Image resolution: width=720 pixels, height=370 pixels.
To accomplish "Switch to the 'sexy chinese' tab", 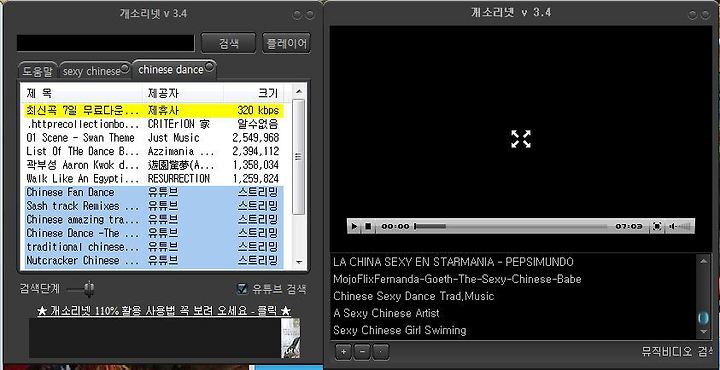I will [91, 72].
